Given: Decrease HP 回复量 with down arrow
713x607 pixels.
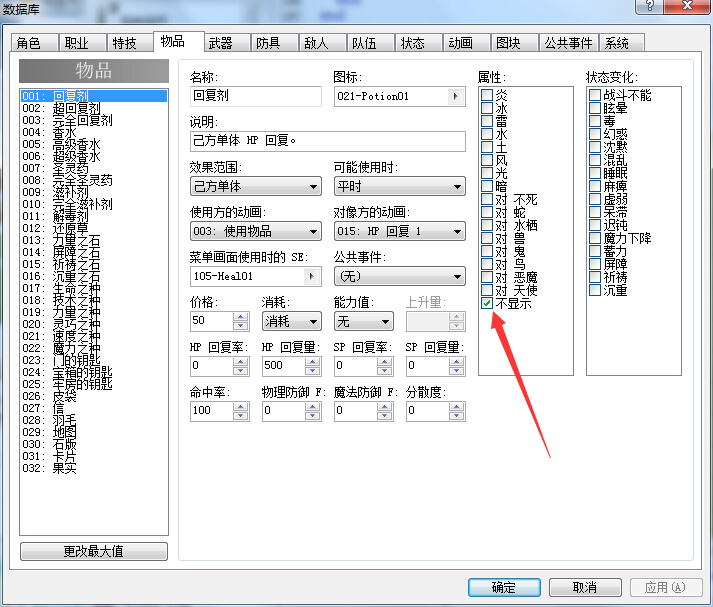Looking at the screenshot, I should point(312,371).
